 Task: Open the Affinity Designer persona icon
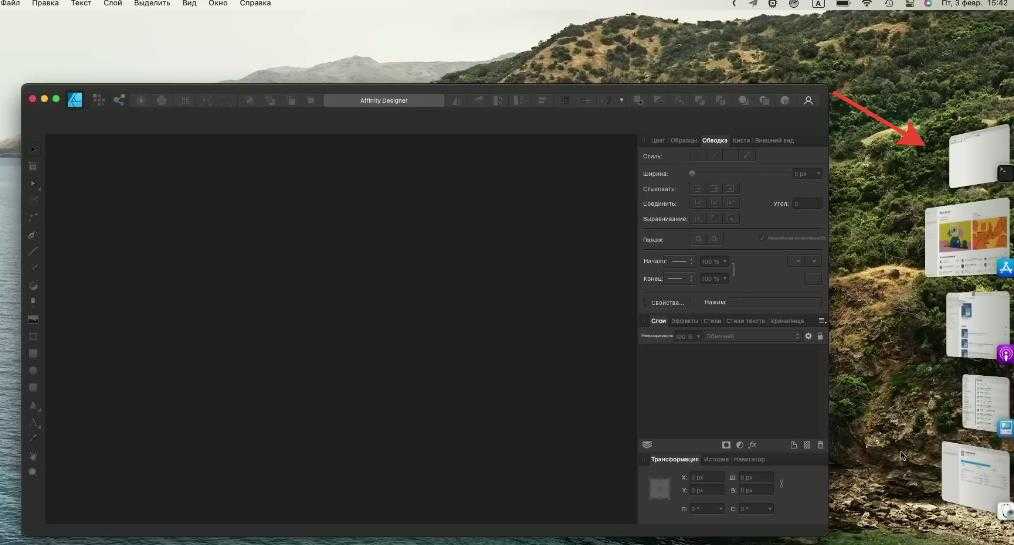(75, 100)
